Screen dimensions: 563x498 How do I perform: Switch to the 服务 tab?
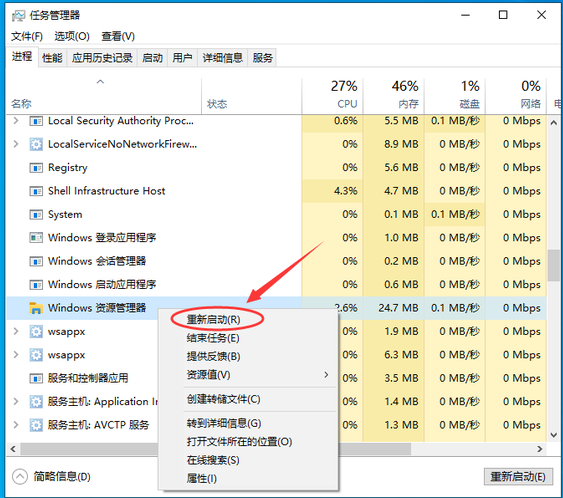(x=262, y=58)
